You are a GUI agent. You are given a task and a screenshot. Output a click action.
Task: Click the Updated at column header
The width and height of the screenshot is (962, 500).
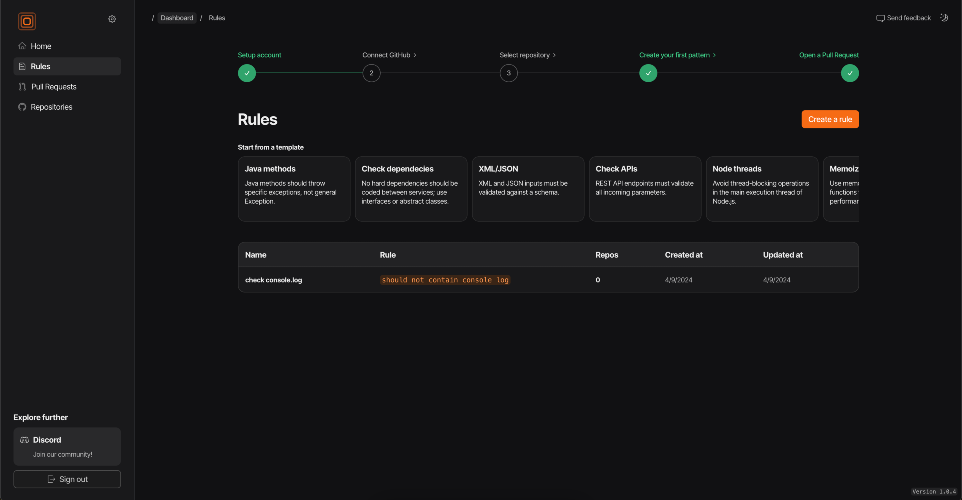pyautogui.click(x=783, y=255)
